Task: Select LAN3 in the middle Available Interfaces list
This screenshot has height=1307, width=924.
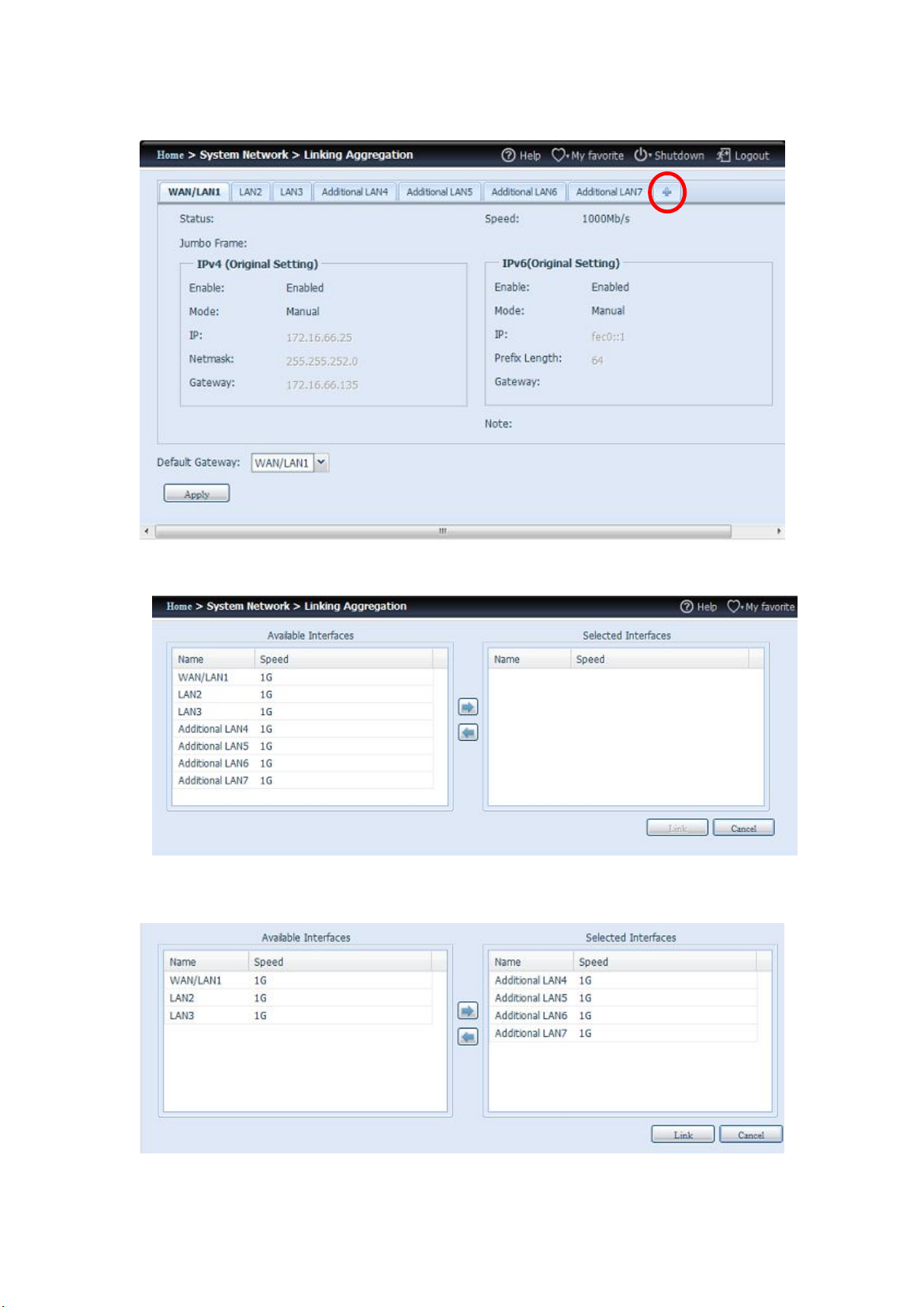Action: [303, 711]
